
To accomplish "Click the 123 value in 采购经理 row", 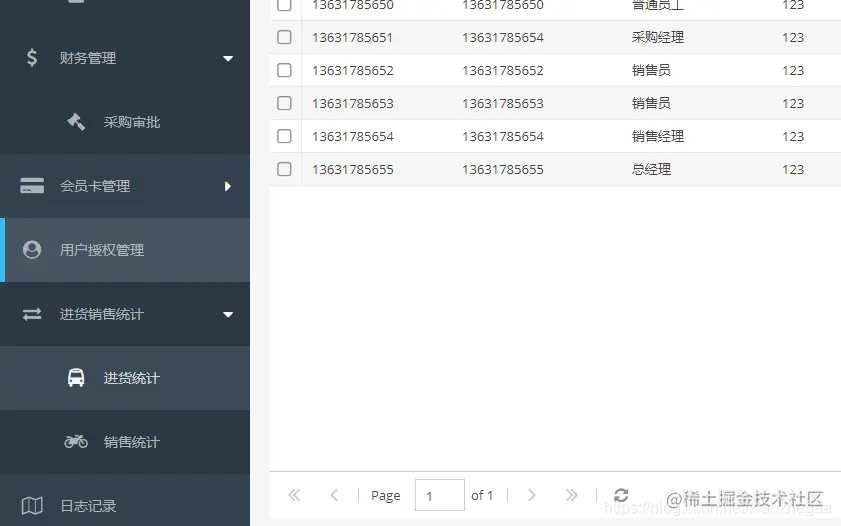I will tap(793, 38).
